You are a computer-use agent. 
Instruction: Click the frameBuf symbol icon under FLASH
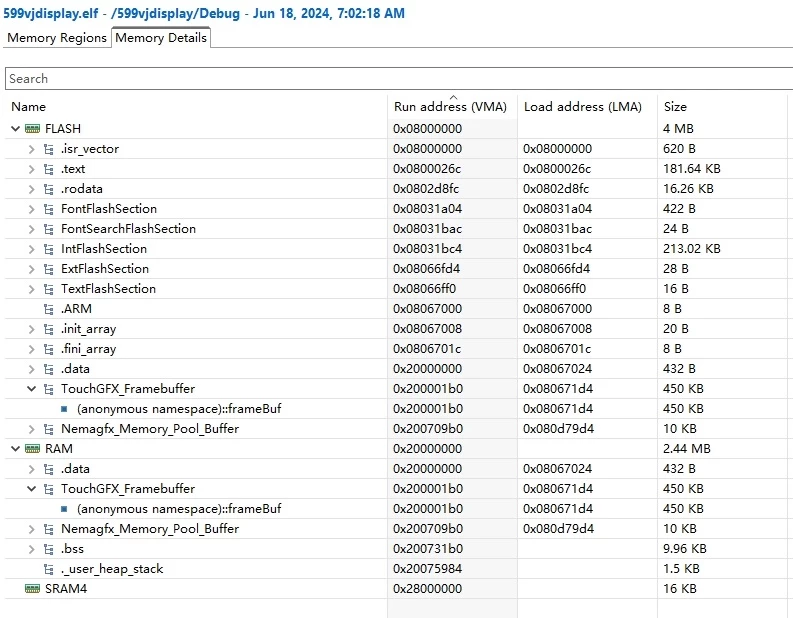click(64, 409)
